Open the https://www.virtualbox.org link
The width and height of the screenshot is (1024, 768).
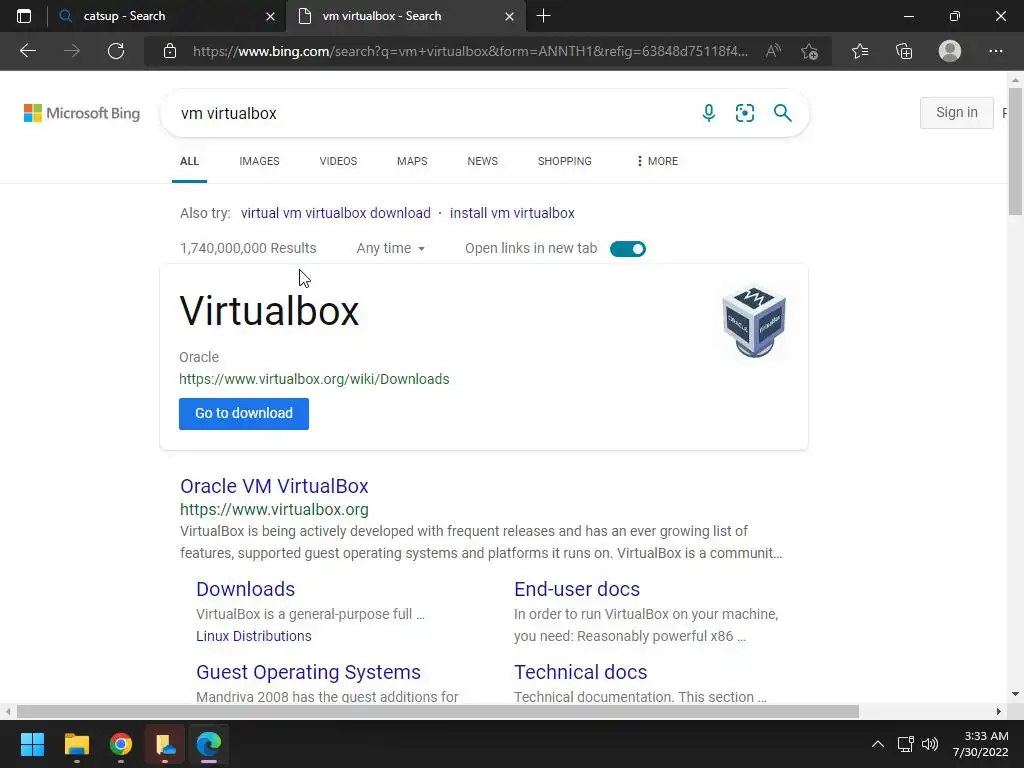(274, 509)
